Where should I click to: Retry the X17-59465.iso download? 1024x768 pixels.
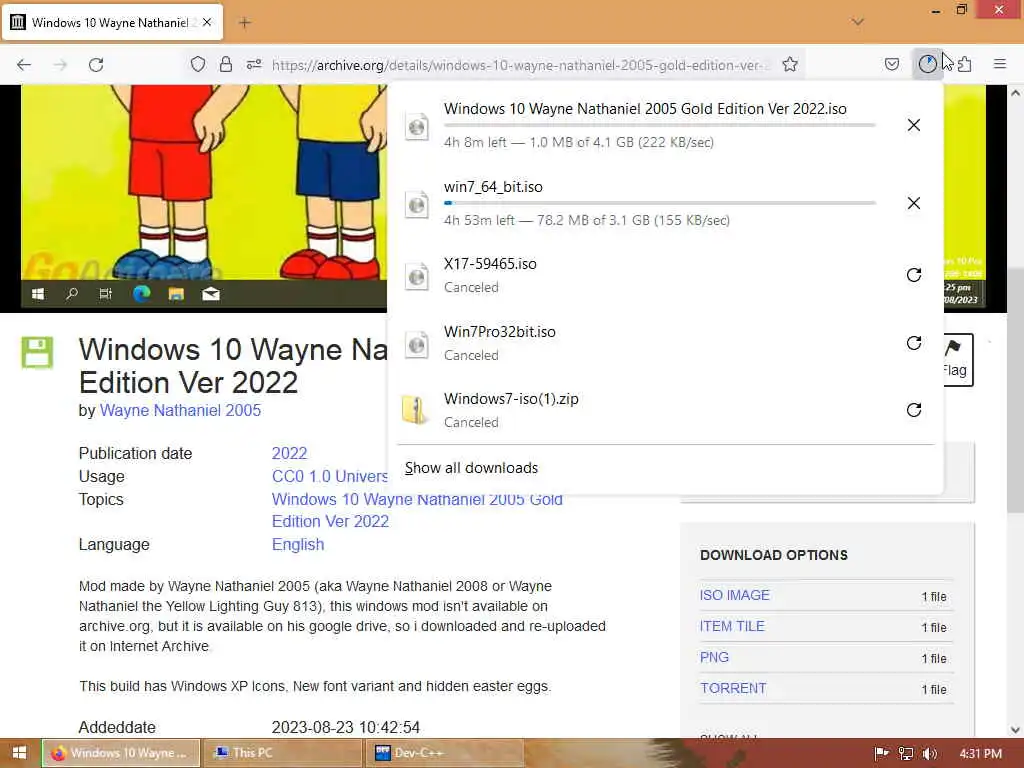914,275
